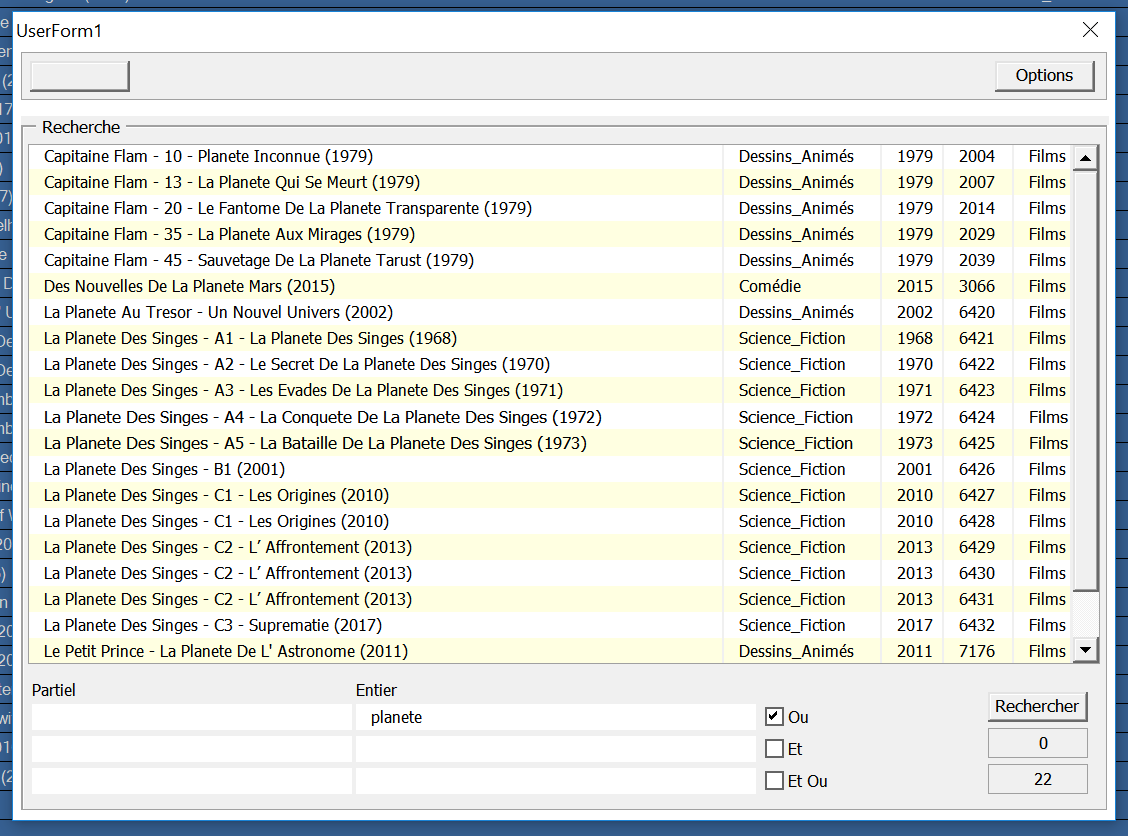Select "La Planete Au Tresor - Un Nouvel Univers" entry
1128x836 pixels.
click(x=300, y=312)
